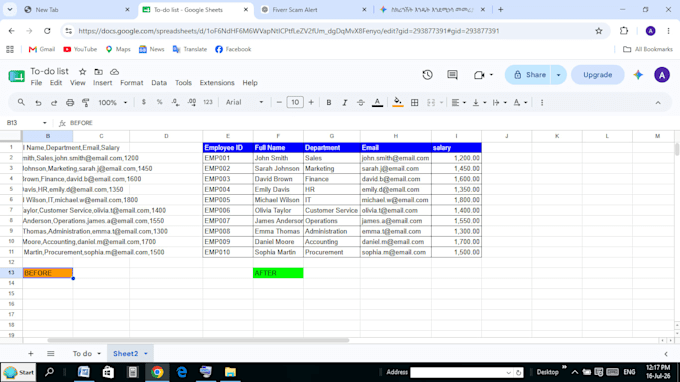680x382 pixels.
Task: Open the text color picker
Action: 377,102
